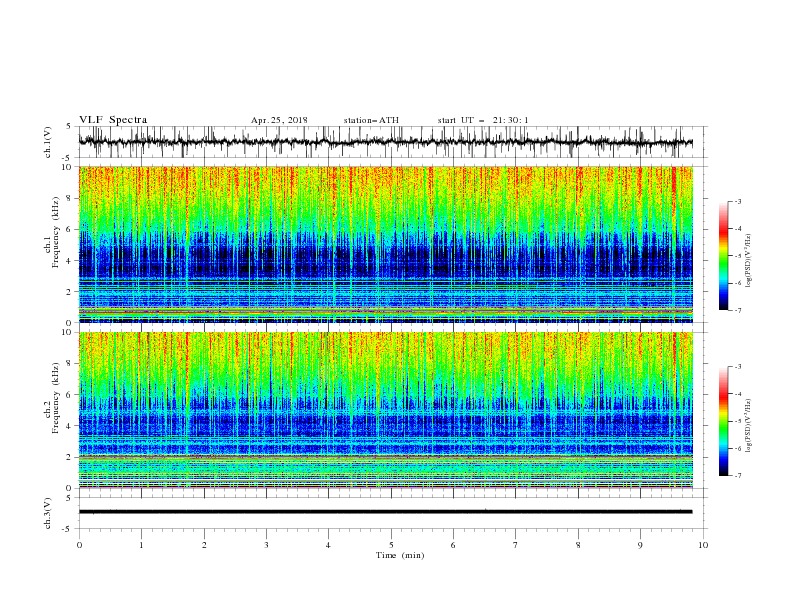The width and height of the screenshot is (792, 612).
Task: Click time axis tick label '5'
Action: (391, 545)
